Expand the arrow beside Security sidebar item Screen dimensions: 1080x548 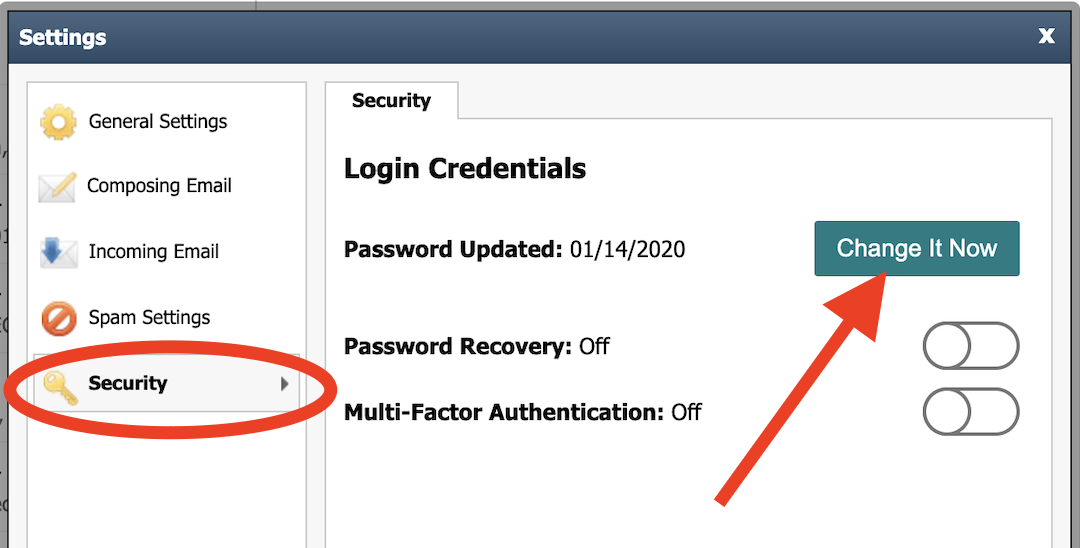[x=284, y=384]
